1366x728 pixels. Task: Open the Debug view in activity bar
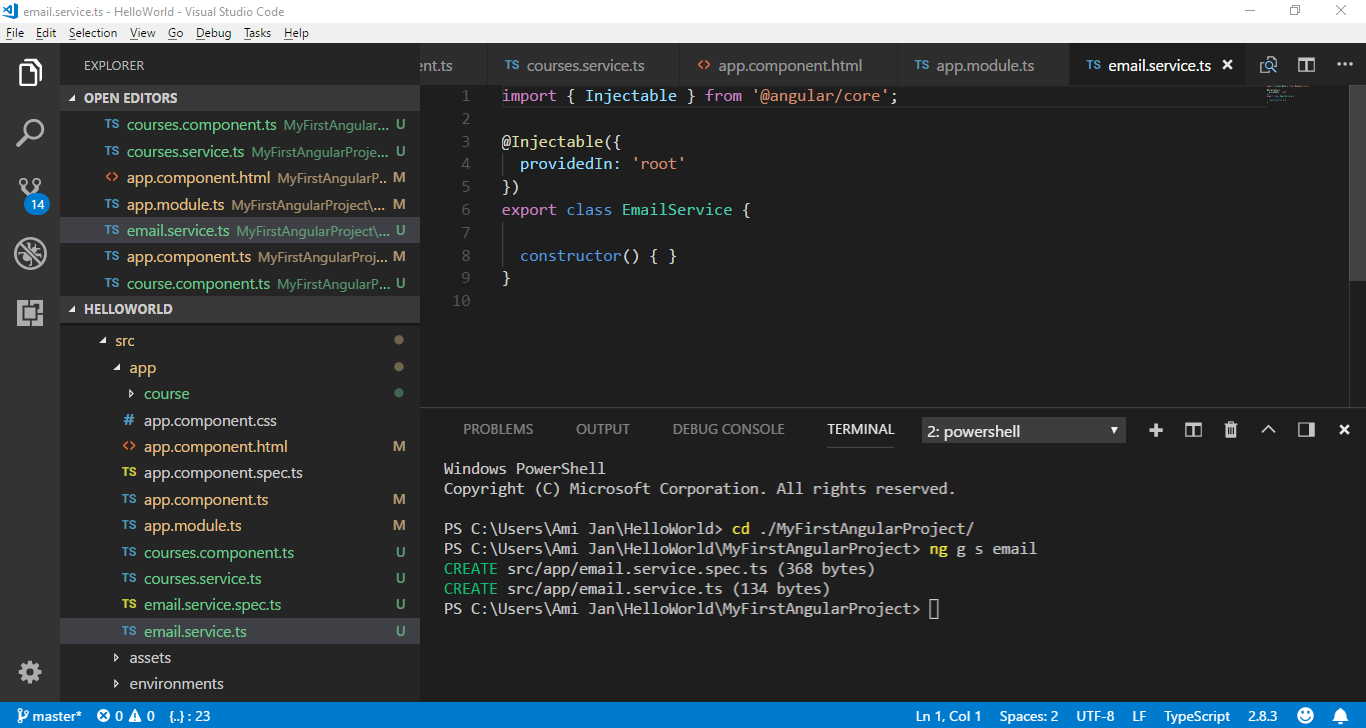pos(30,253)
